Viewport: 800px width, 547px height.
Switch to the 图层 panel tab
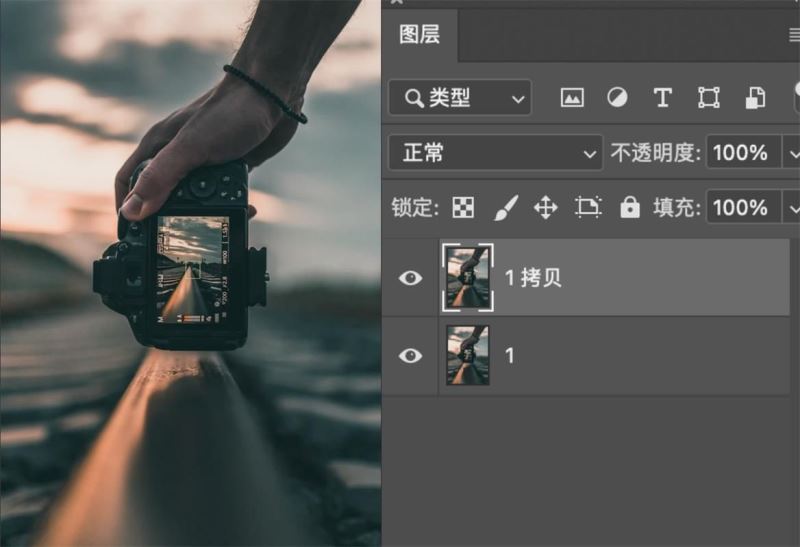pyautogui.click(x=419, y=35)
